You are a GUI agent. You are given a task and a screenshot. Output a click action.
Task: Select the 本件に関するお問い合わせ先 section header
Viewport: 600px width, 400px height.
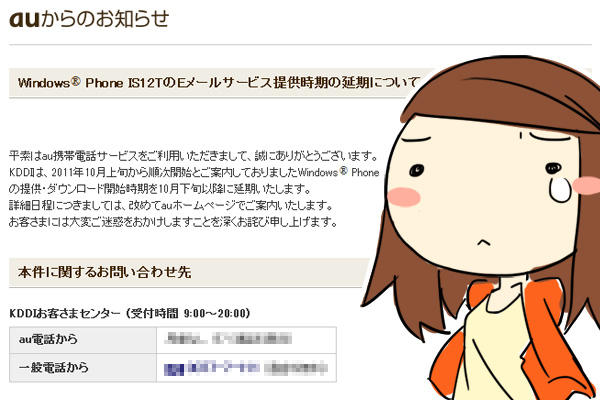click(188, 273)
